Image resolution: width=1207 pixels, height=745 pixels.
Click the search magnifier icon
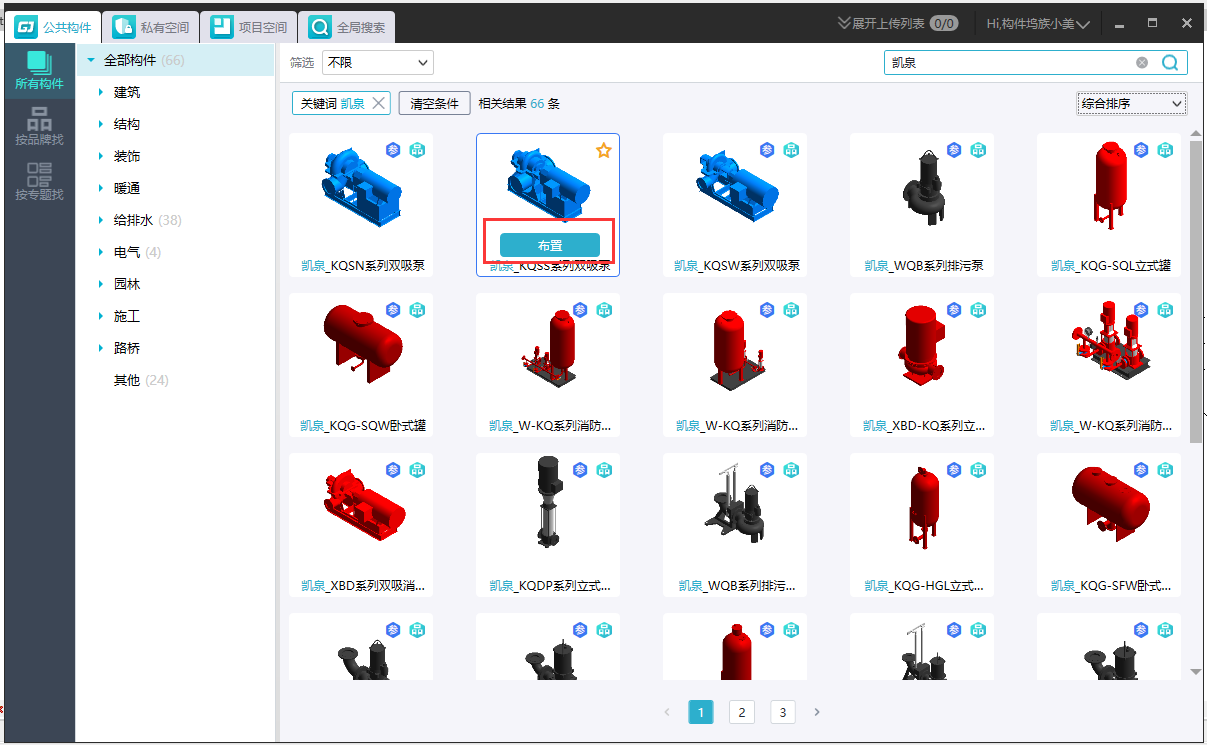pos(1171,62)
